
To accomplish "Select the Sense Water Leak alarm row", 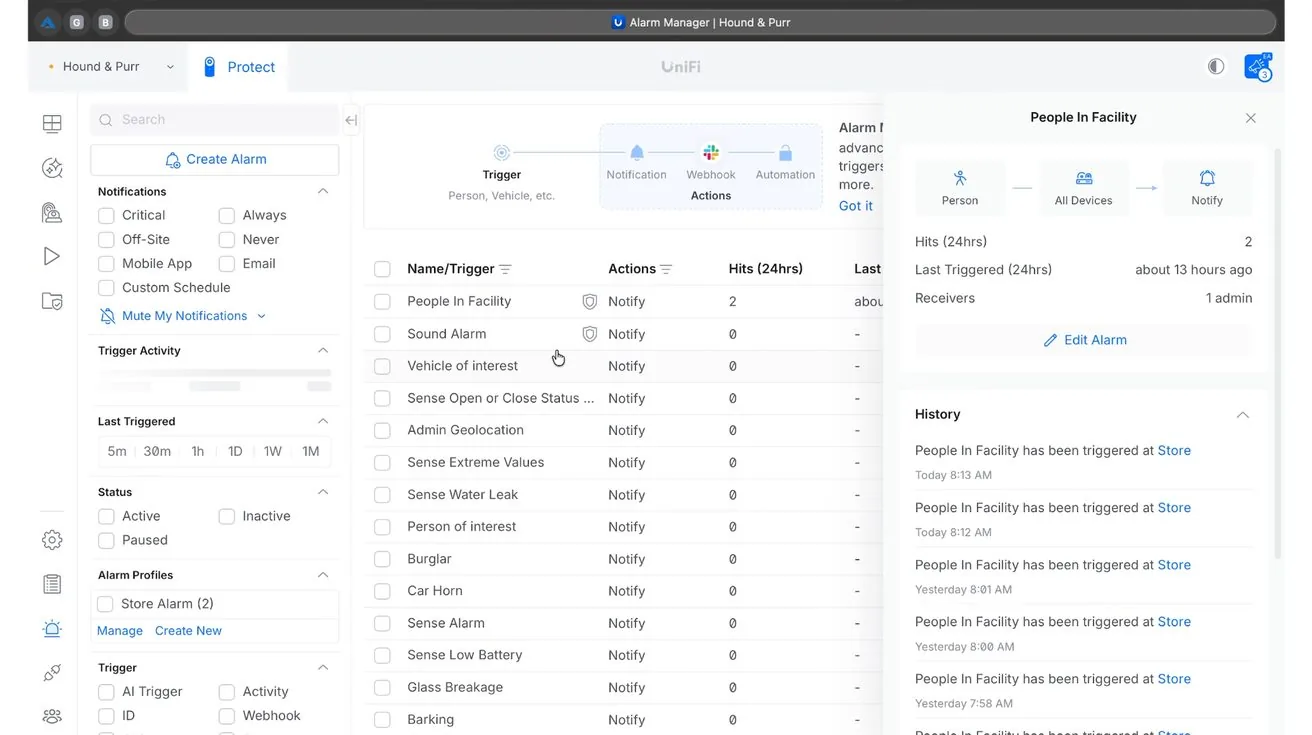I will pos(624,495).
